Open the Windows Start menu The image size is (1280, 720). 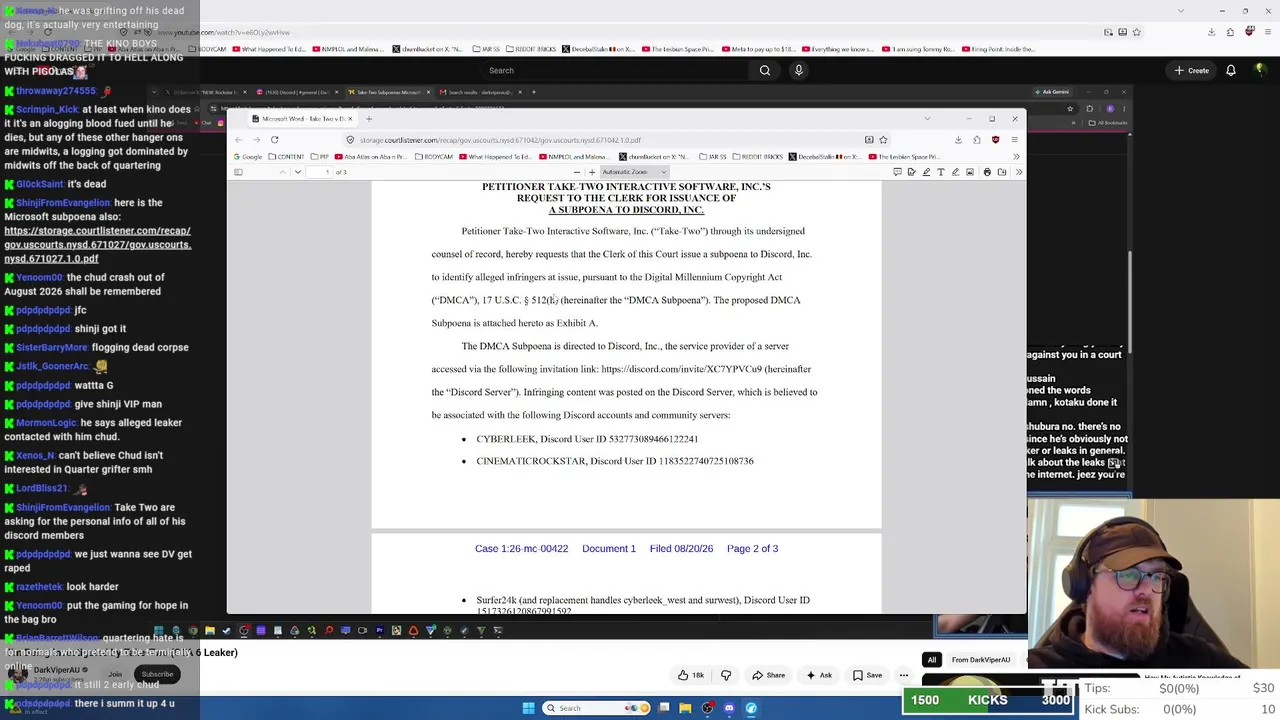coord(528,708)
